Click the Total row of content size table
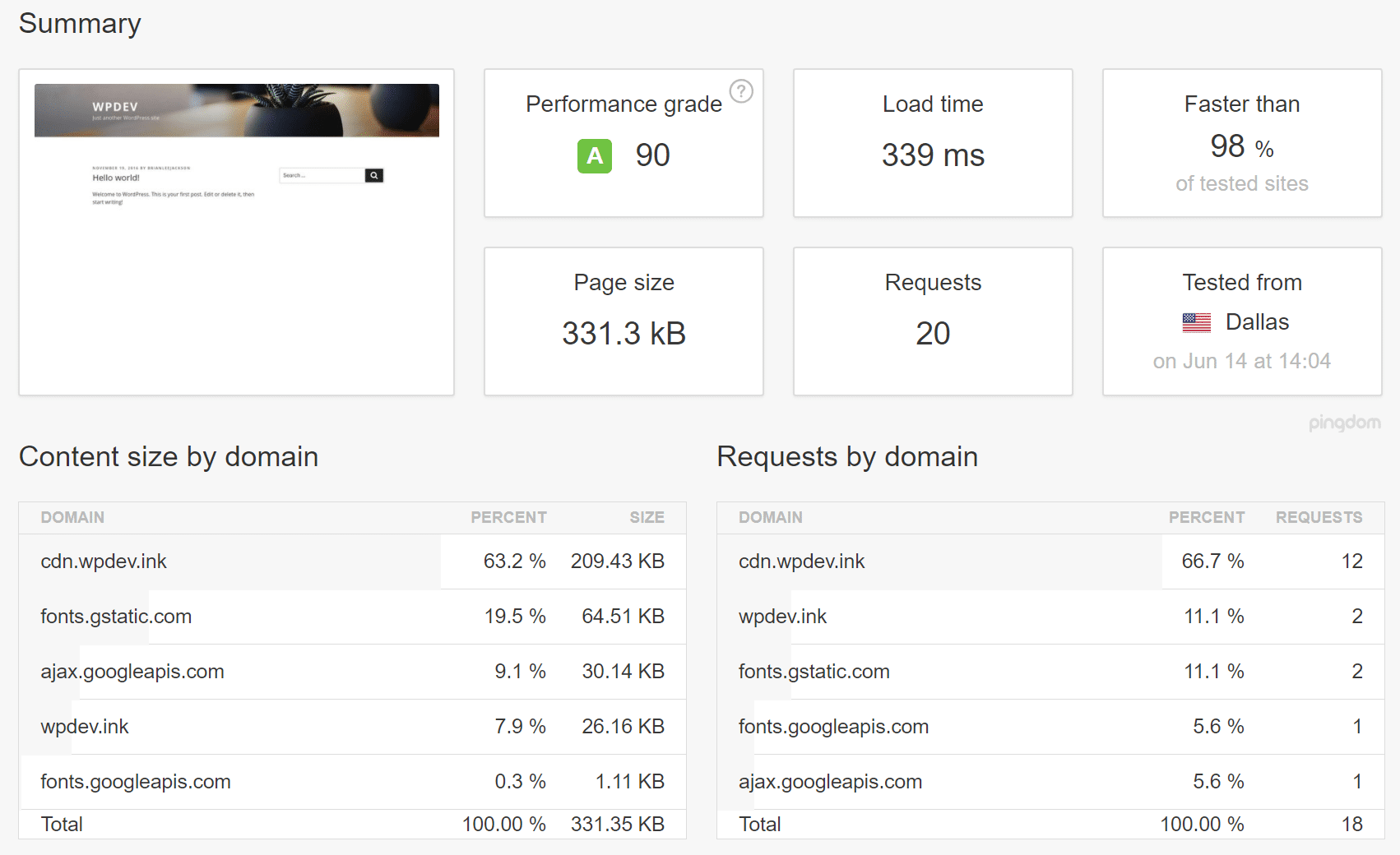This screenshot has width=1400, height=855. click(62, 823)
